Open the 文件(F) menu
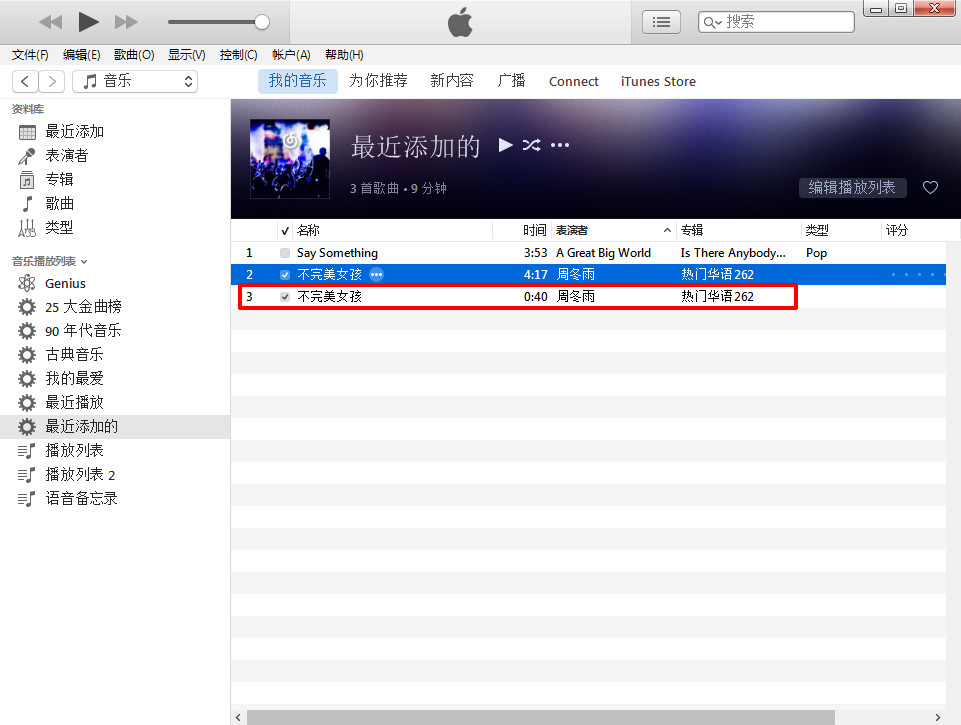This screenshot has height=725, width=961. [x=30, y=55]
